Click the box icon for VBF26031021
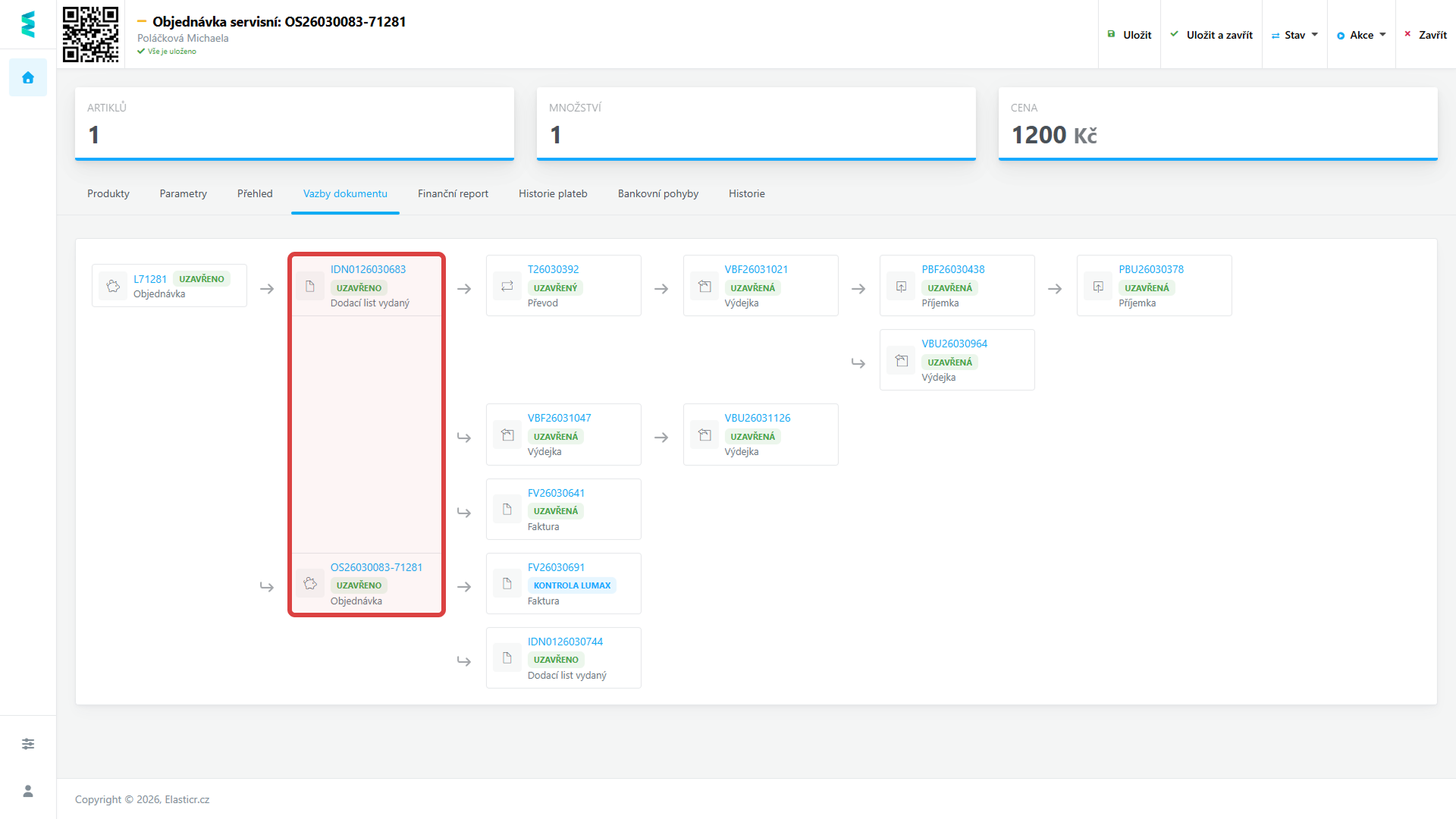 pos(704,286)
